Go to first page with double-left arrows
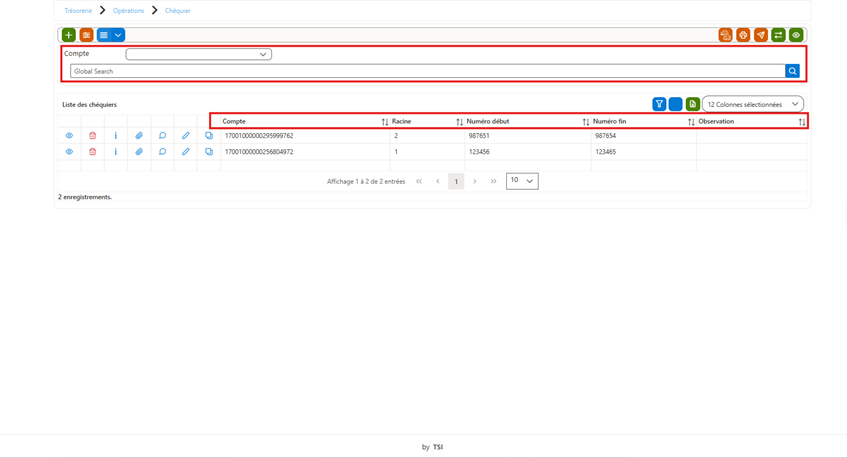Screen dimensions: 847x458 pyautogui.click(x=419, y=181)
